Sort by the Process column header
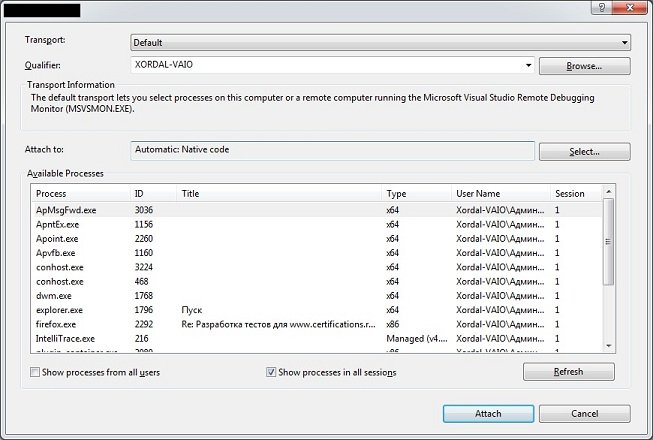This screenshot has height=440, width=653. coord(80,193)
